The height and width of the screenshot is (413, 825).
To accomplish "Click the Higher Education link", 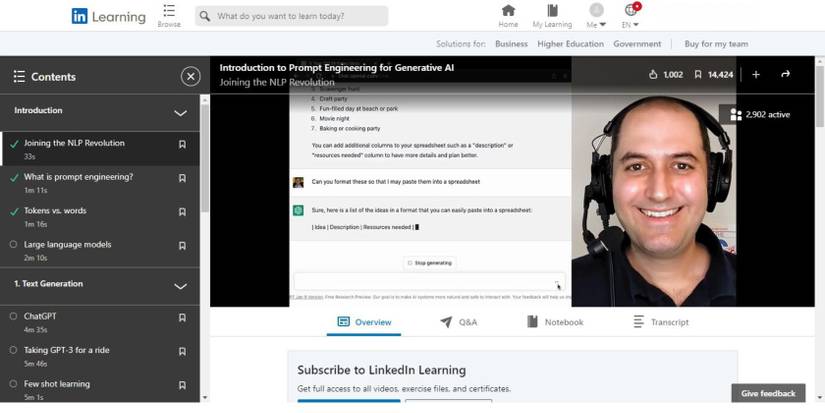I will click(x=570, y=44).
